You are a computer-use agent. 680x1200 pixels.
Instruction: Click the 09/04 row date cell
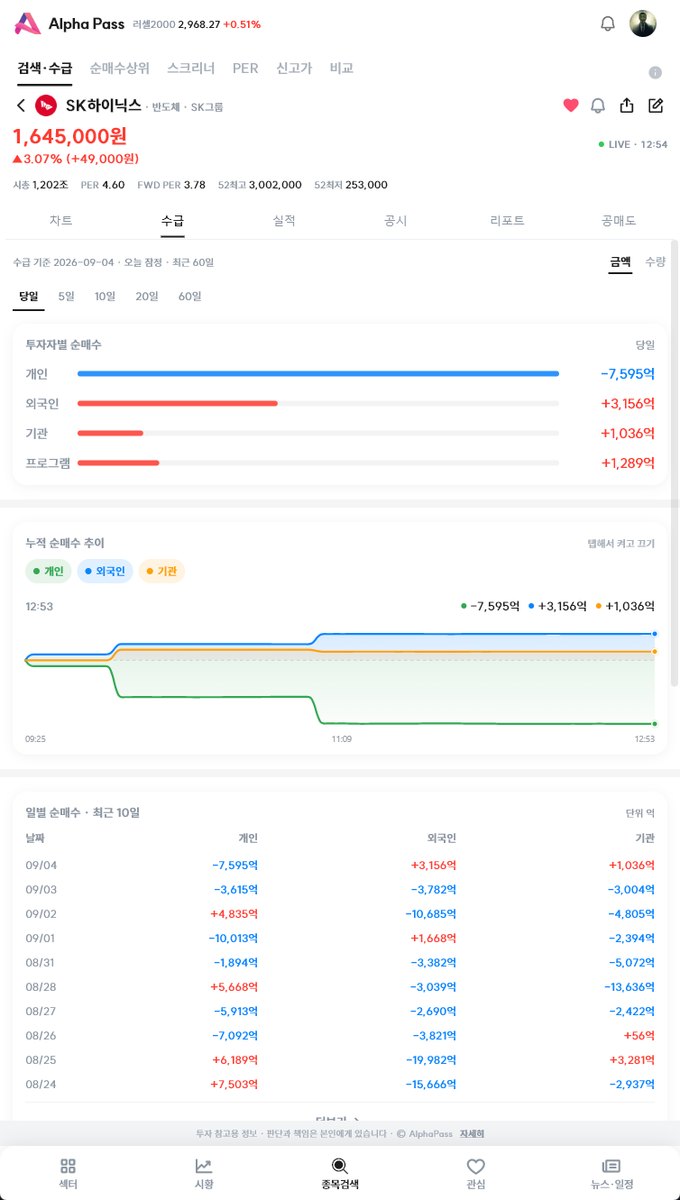40,865
